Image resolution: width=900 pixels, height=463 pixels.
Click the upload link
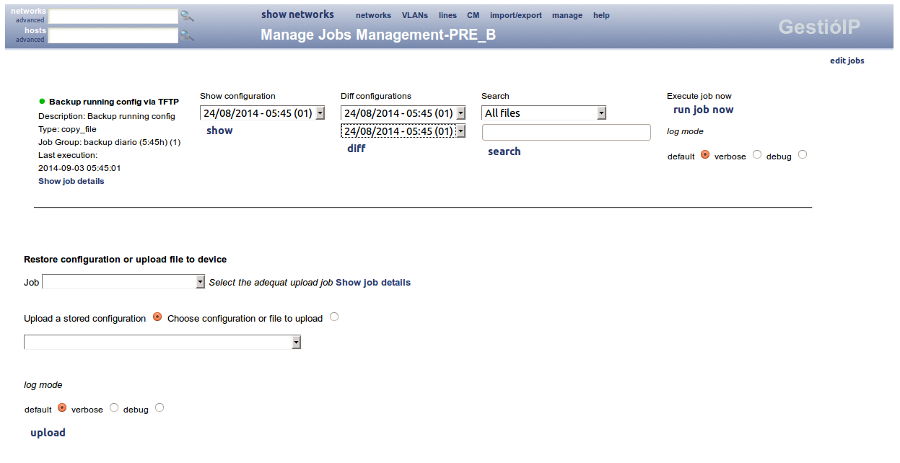pyautogui.click(x=48, y=433)
